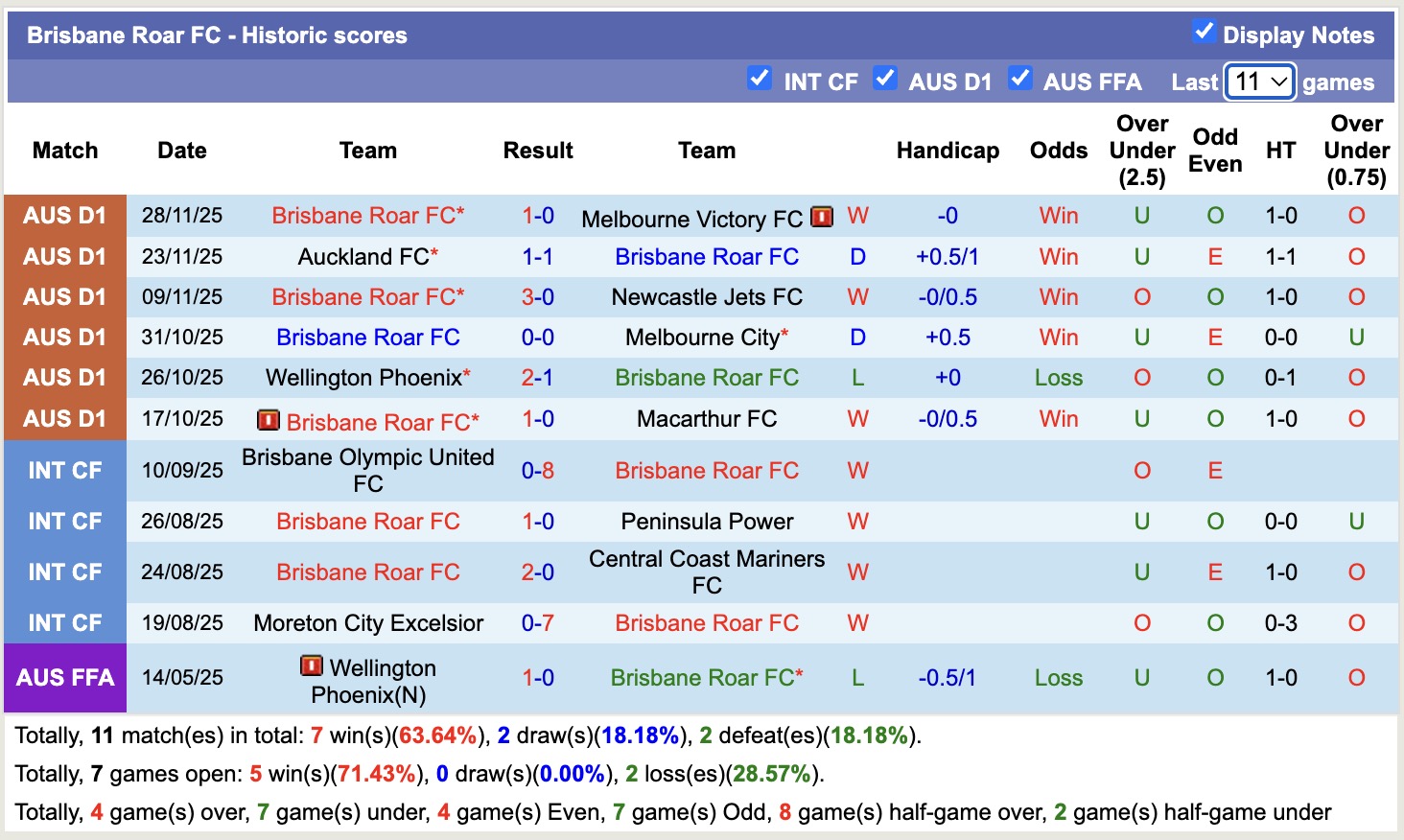1404x840 pixels.
Task: Sort by the Date column header
Action: coord(181,151)
